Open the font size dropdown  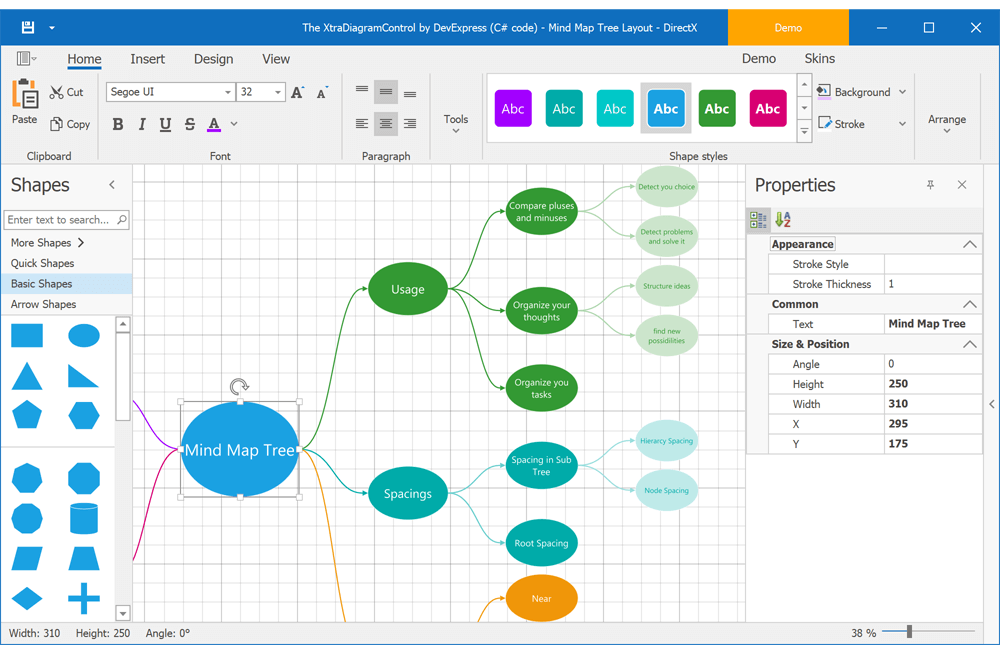pos(277,91)
